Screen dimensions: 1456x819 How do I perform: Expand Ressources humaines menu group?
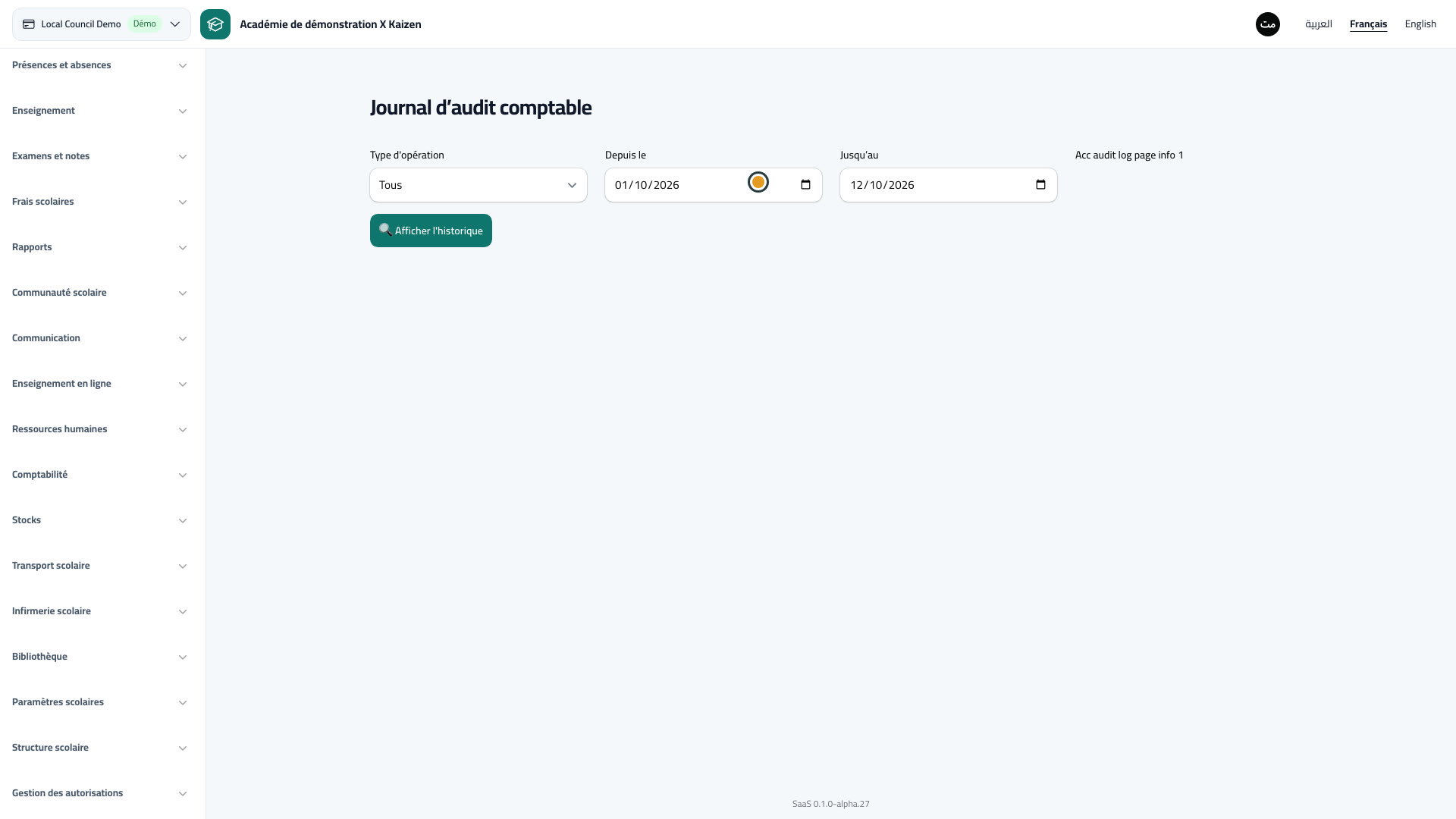pos(99,429)
